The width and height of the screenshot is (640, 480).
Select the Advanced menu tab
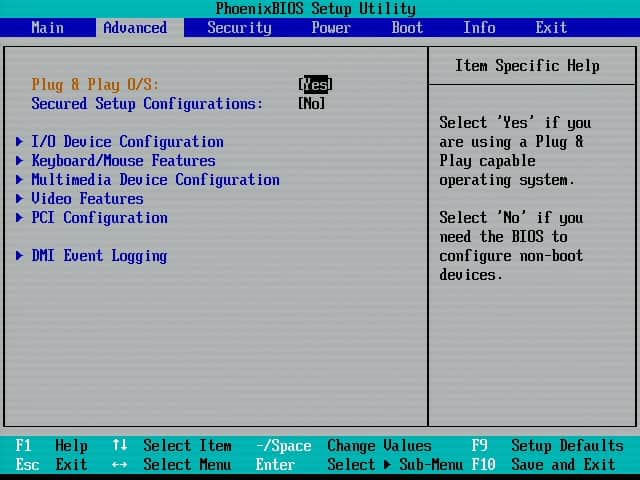tap(135, 28)
